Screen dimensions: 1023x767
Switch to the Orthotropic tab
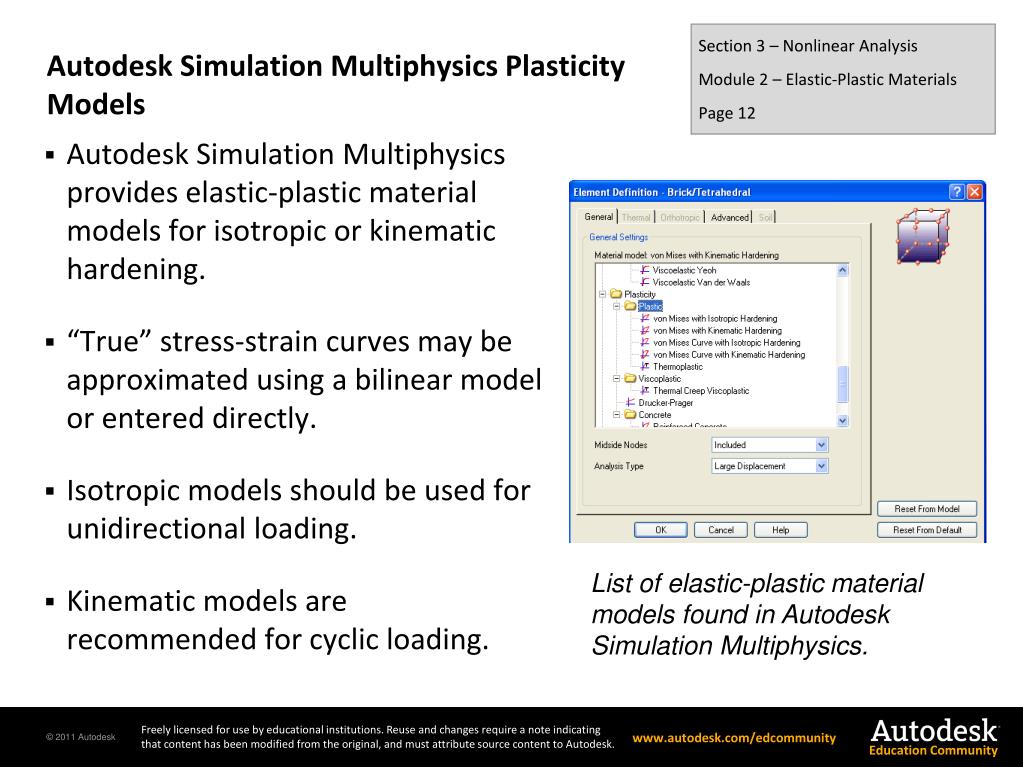(x=680, y=218)
